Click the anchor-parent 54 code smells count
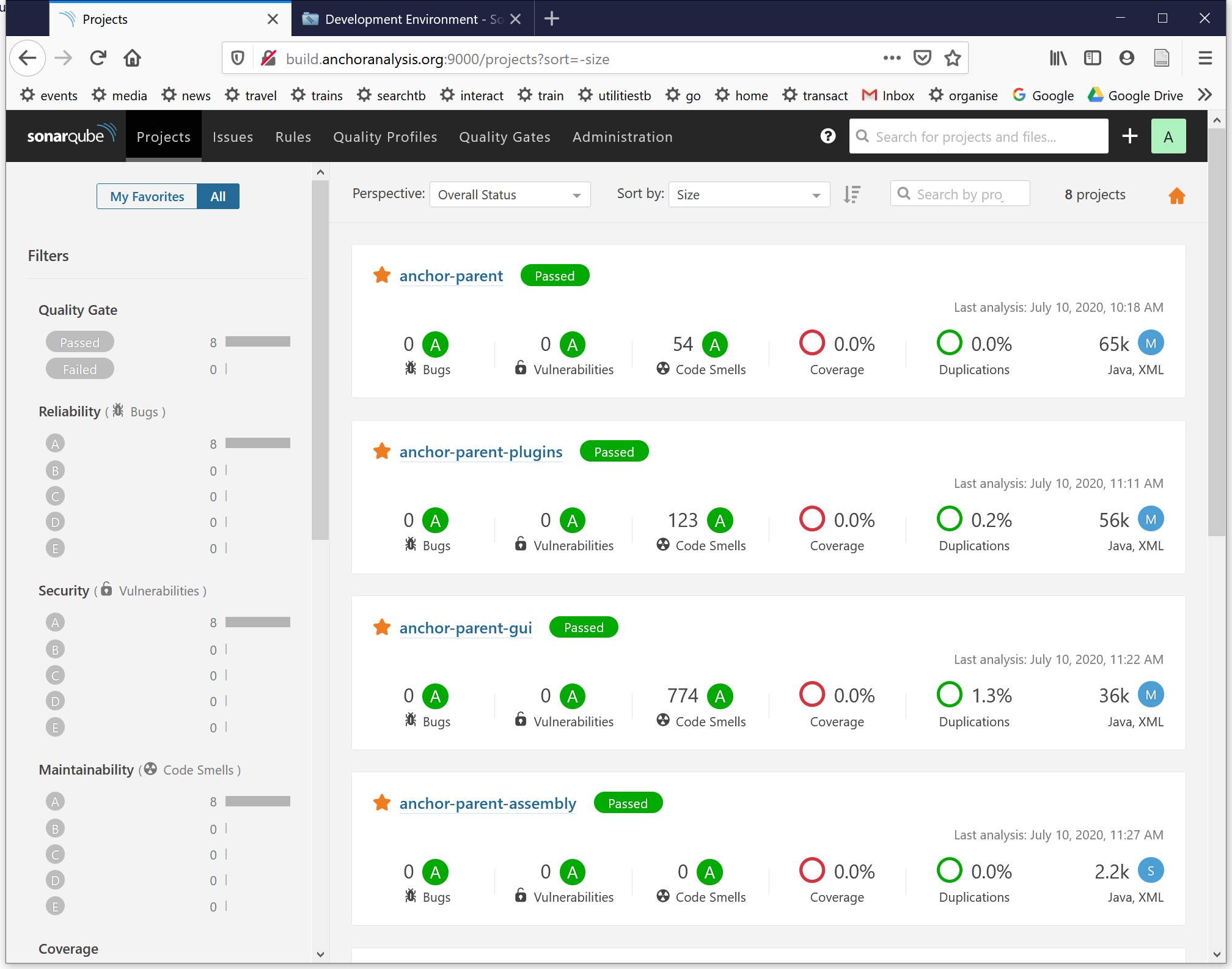1232x969 pixels. [x=683, y=344]
